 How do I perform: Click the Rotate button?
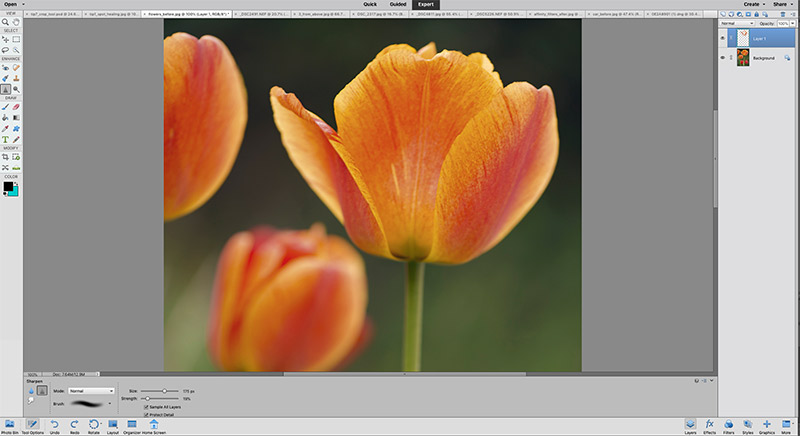(x=94, y=426)
